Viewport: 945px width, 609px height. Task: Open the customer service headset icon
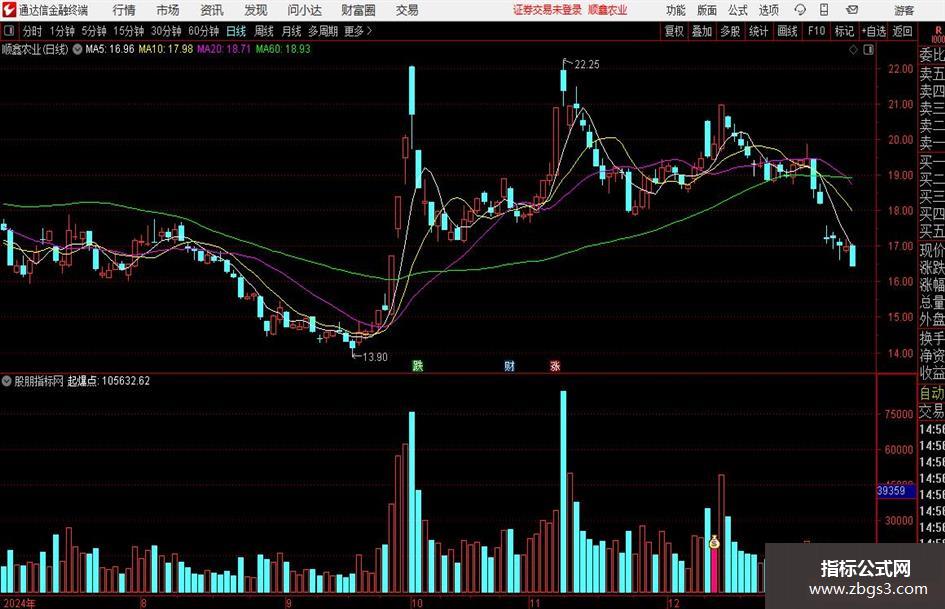point(800,10)
